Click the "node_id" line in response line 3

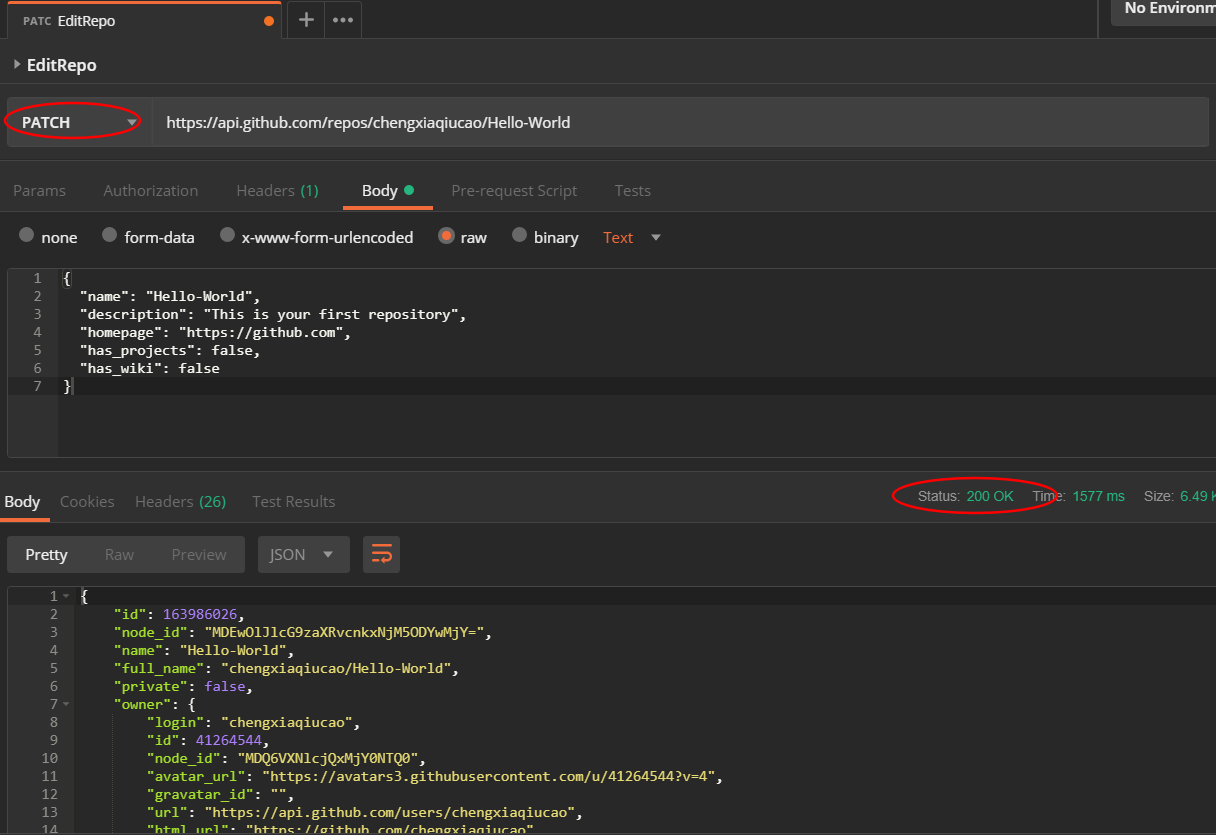[304, 632]
